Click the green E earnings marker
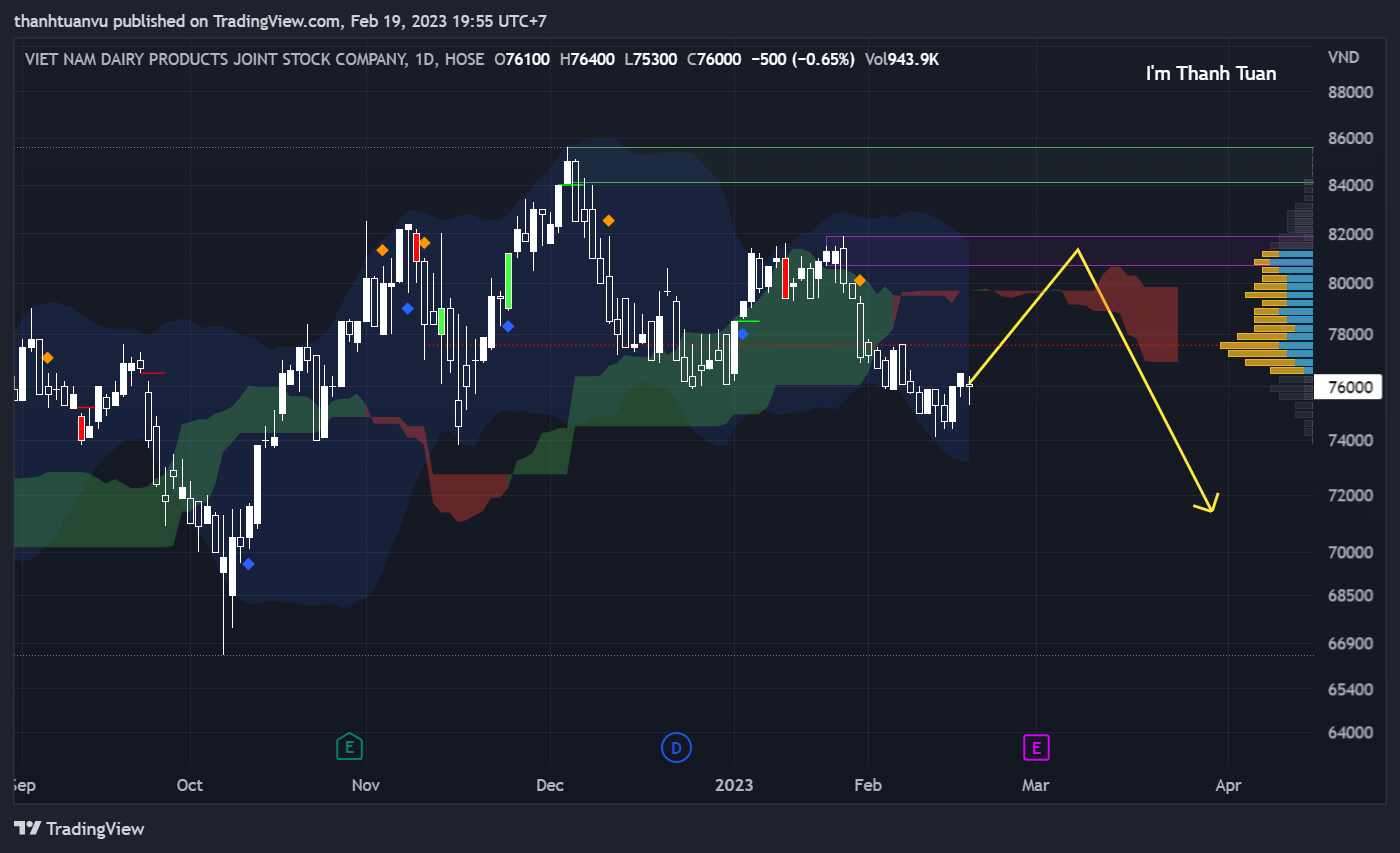This screenshot has width=1400, height=853. point(349,746)
